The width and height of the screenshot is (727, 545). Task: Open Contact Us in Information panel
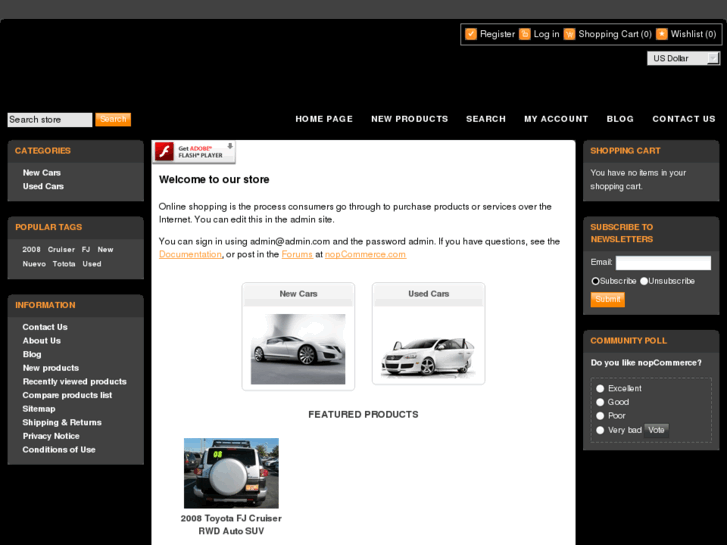45,327
